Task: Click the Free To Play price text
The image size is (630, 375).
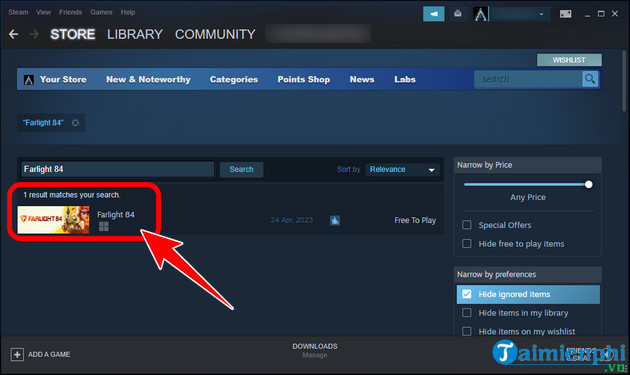Action: [415, 220]
